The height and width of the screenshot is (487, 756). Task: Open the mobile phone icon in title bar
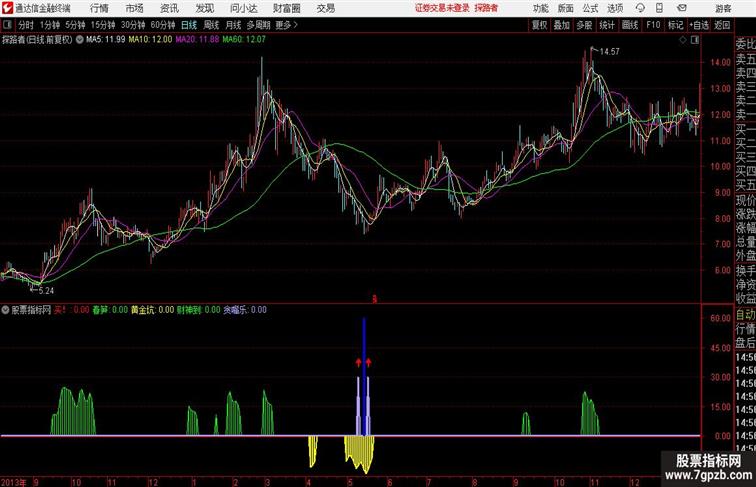pos(659,8)
